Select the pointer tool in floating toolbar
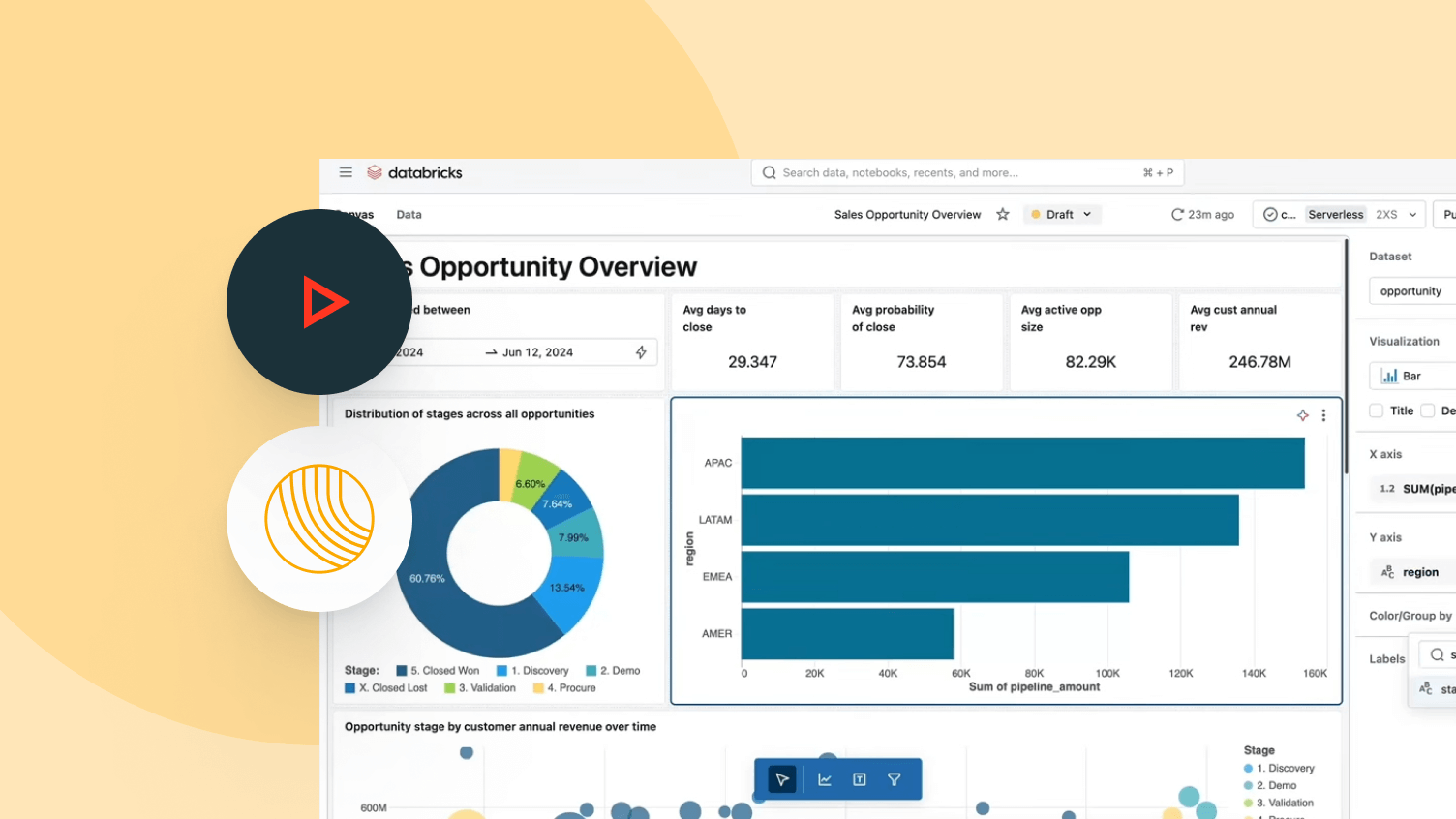This screenshot has width=1456, height=819. click(781, 779)
